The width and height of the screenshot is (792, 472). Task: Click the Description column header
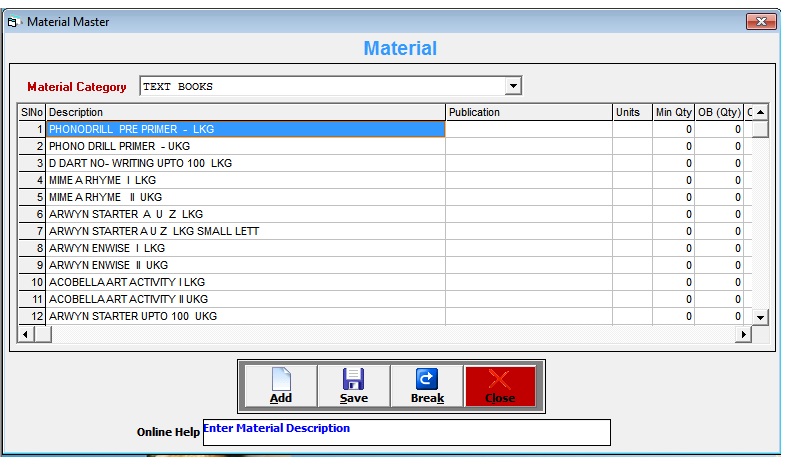(x=245, y=112)
